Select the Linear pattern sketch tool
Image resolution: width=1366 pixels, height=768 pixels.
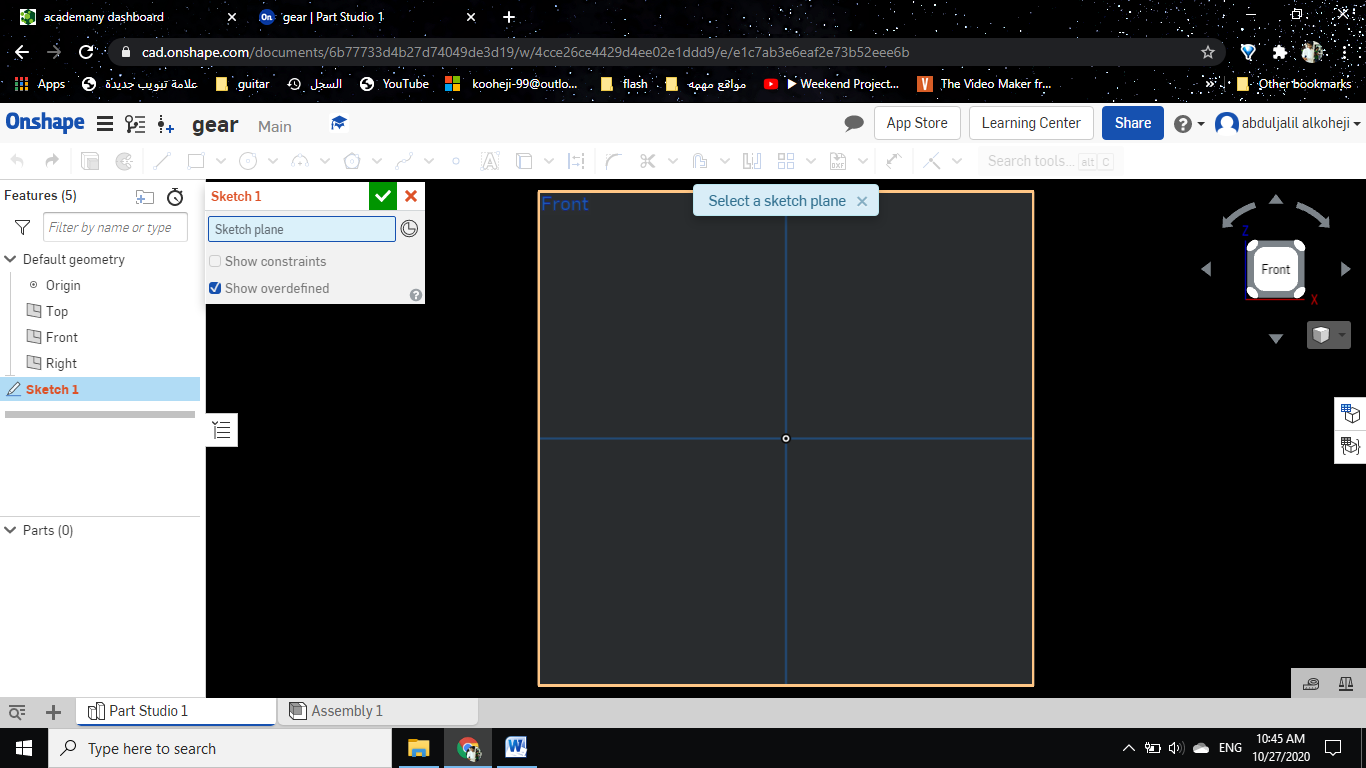[786, 161]
